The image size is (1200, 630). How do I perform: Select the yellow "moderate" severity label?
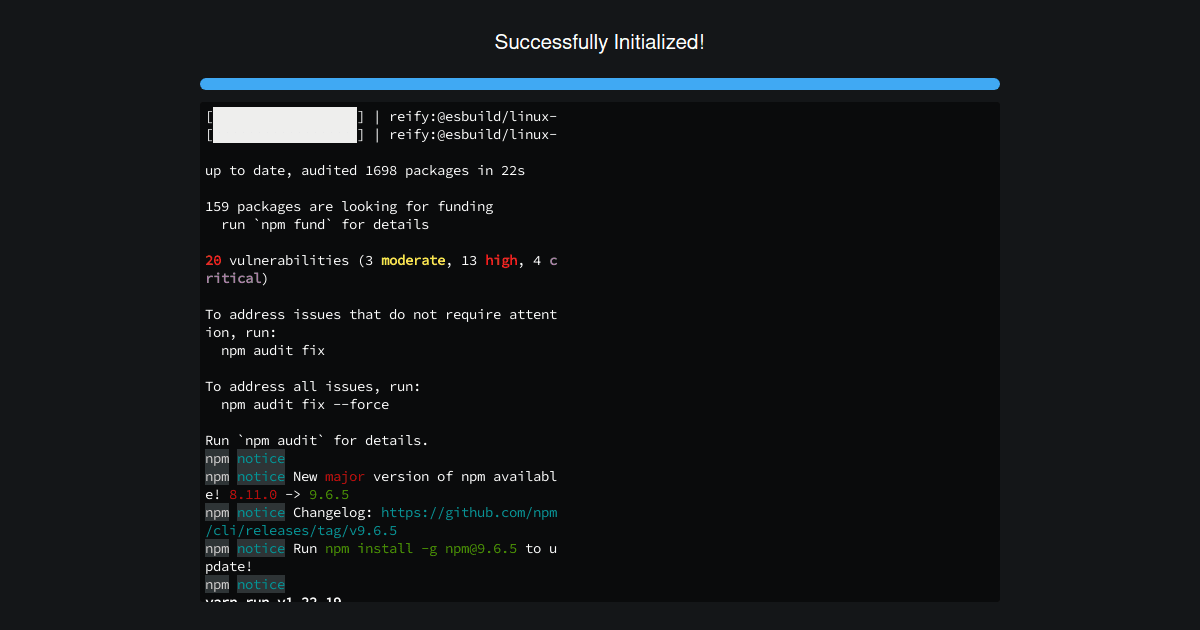(x=412, y=260)
